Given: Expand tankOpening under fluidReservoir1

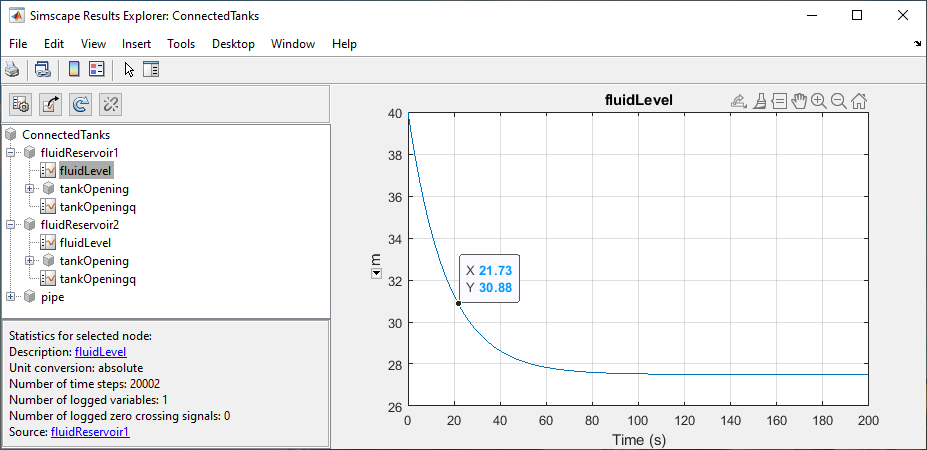Looking at the screenshot, I should [30, 189].
